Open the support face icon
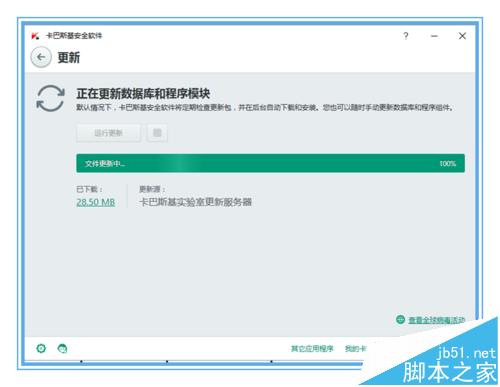The width and height of the screenshot is (500, 387). click(x=62, y=349)
